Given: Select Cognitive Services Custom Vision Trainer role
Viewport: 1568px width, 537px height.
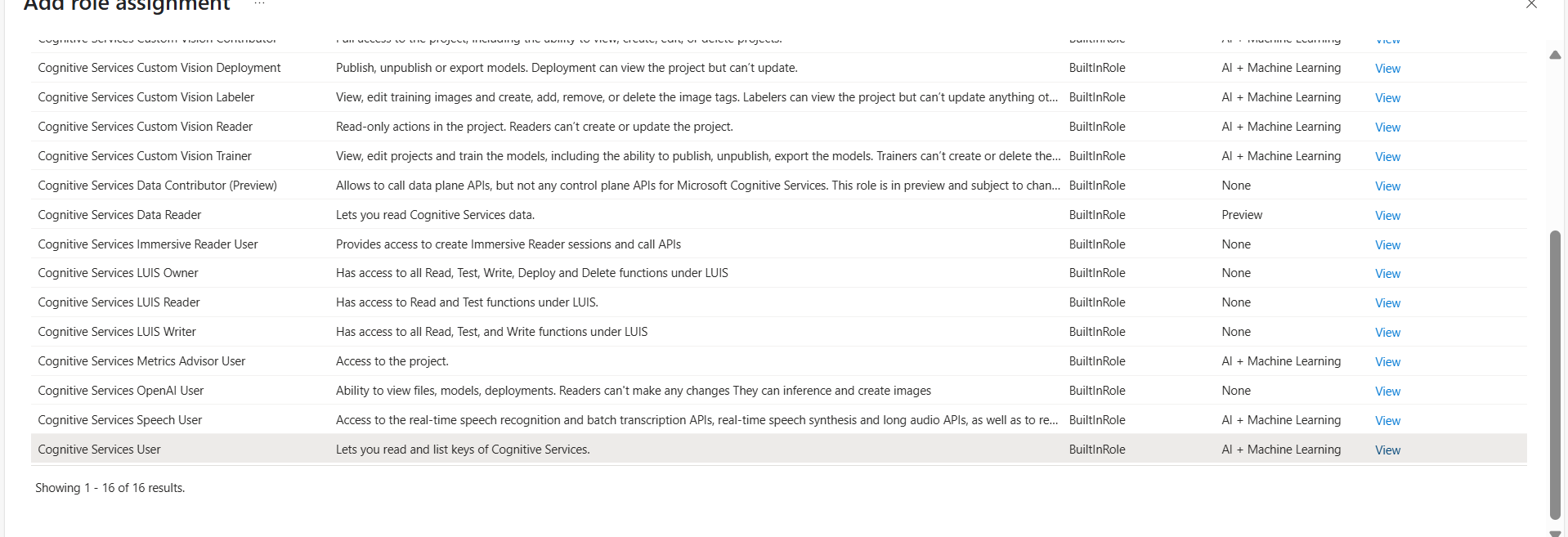Looking at the screenshot, I should (145, 156).
